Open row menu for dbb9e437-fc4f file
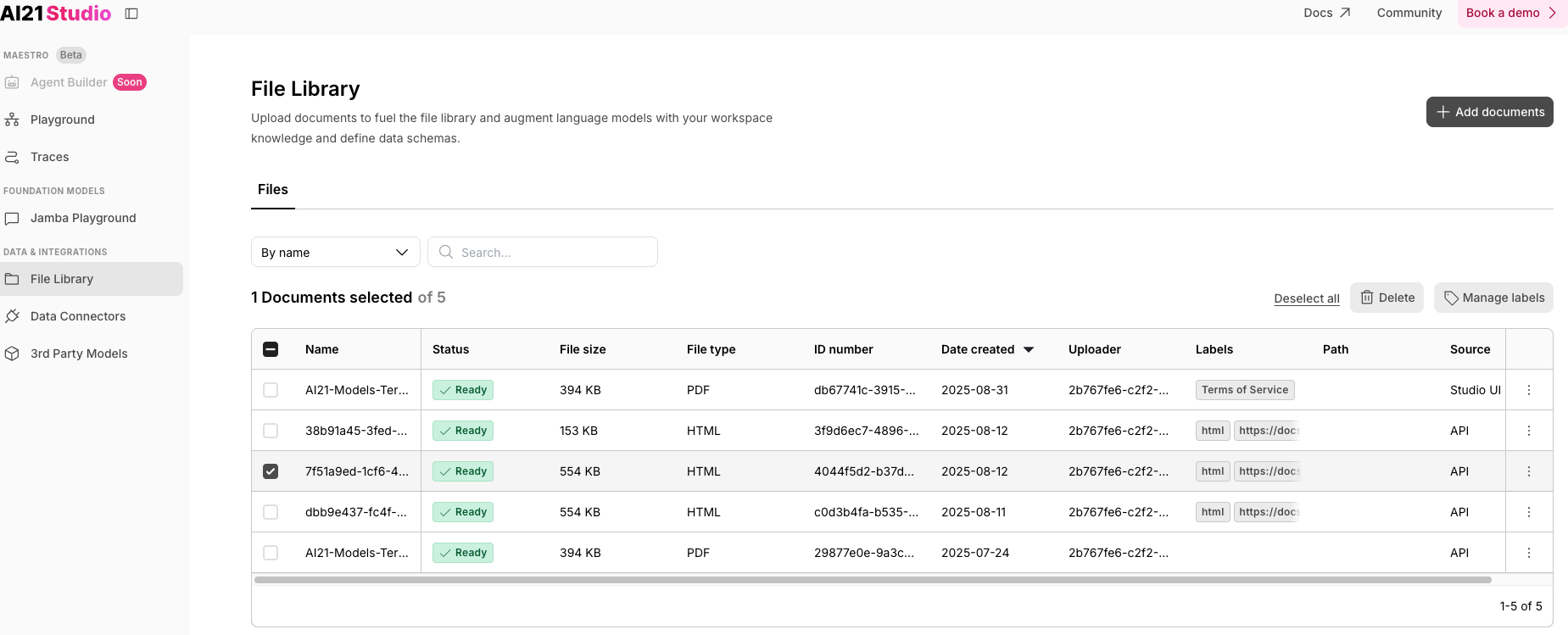This screenshot has height=635, width=1568. [1529, 512]
